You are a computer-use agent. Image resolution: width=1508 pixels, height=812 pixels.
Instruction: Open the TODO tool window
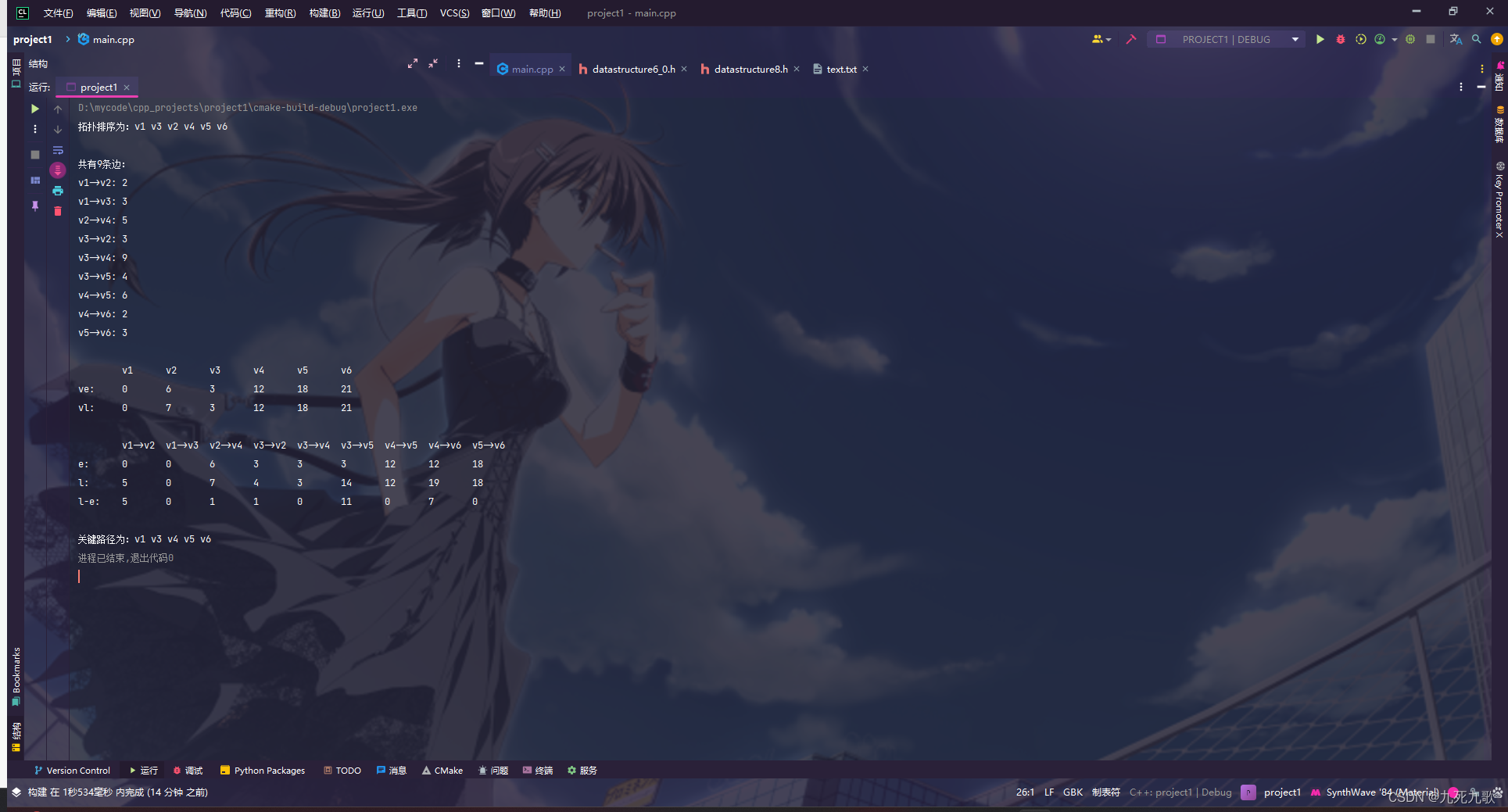pyautogui.click(x=342, y=770)
